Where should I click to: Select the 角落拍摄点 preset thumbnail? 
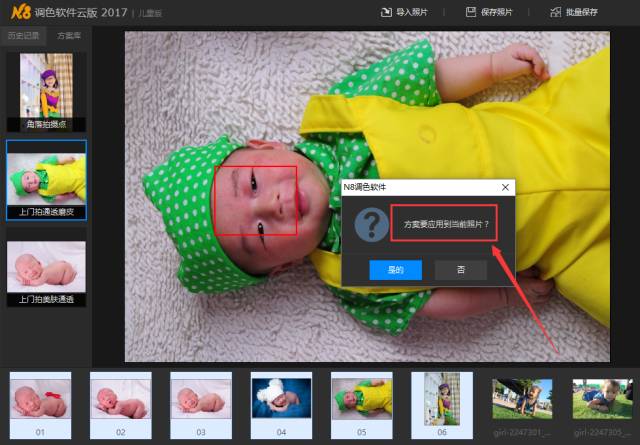(x=46, y=90)
